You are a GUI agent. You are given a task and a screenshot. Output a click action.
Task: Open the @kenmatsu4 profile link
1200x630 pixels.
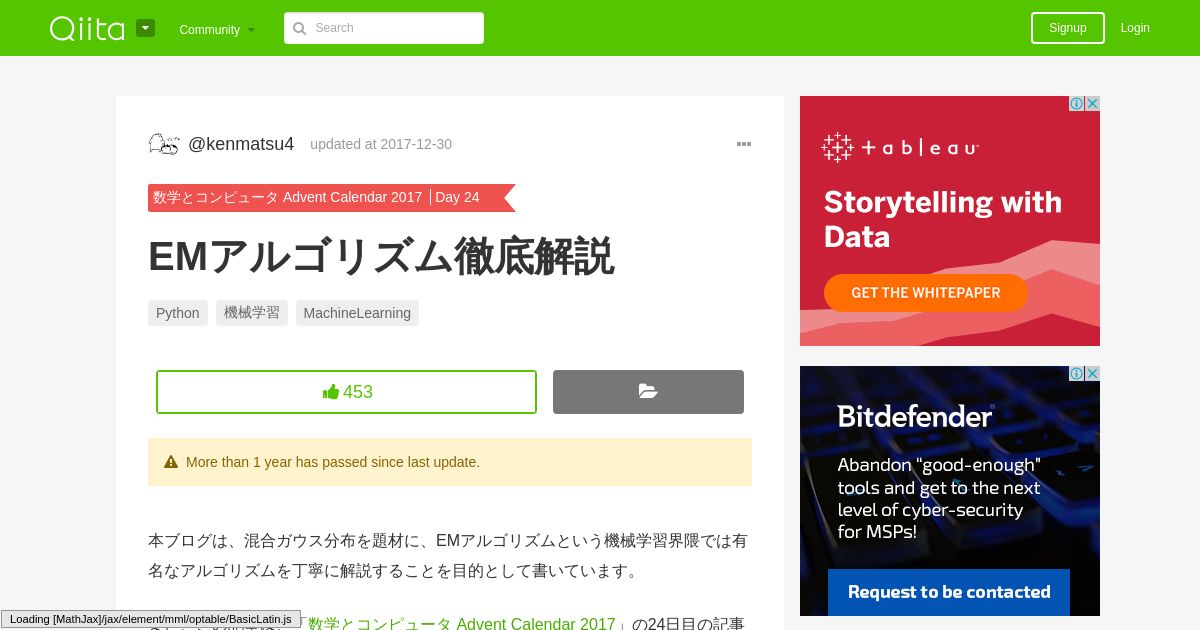[x=241, y=144]
